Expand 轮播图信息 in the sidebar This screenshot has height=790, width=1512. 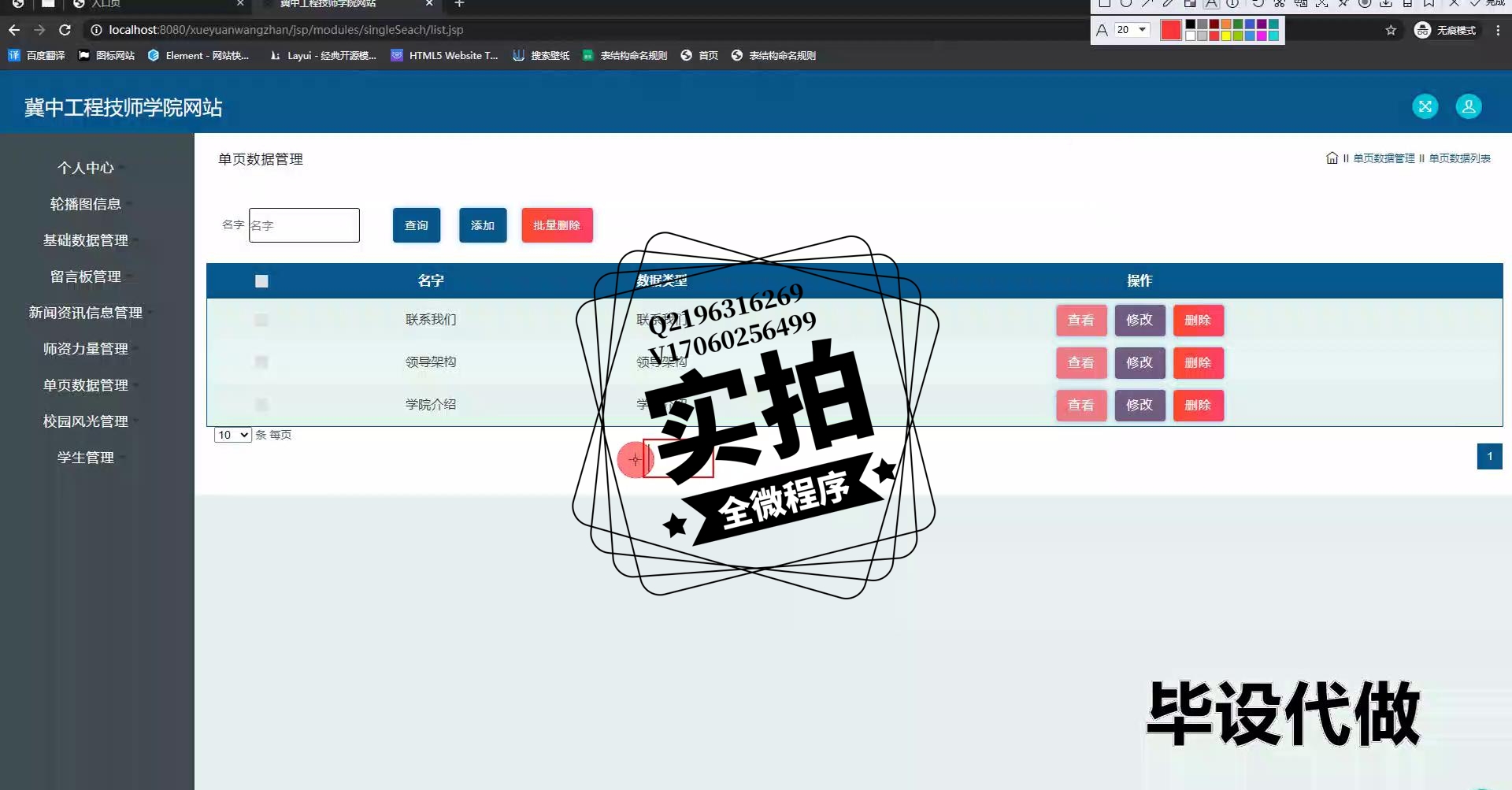pyautogui.click(x=85, y=204)
